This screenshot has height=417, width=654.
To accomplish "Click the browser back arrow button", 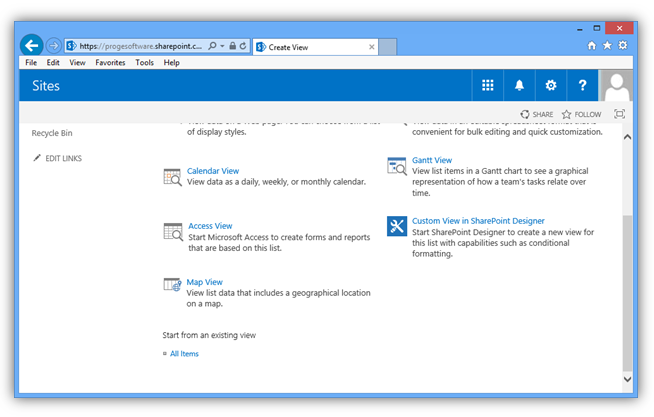I will 31,45.
